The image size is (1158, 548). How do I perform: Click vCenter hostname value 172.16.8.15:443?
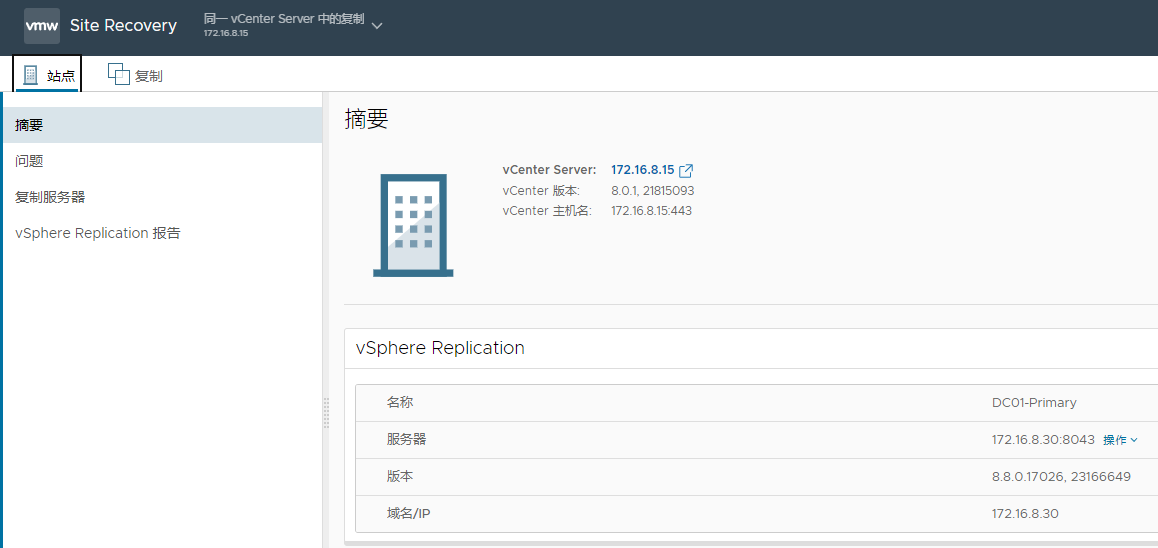point(651,211)
